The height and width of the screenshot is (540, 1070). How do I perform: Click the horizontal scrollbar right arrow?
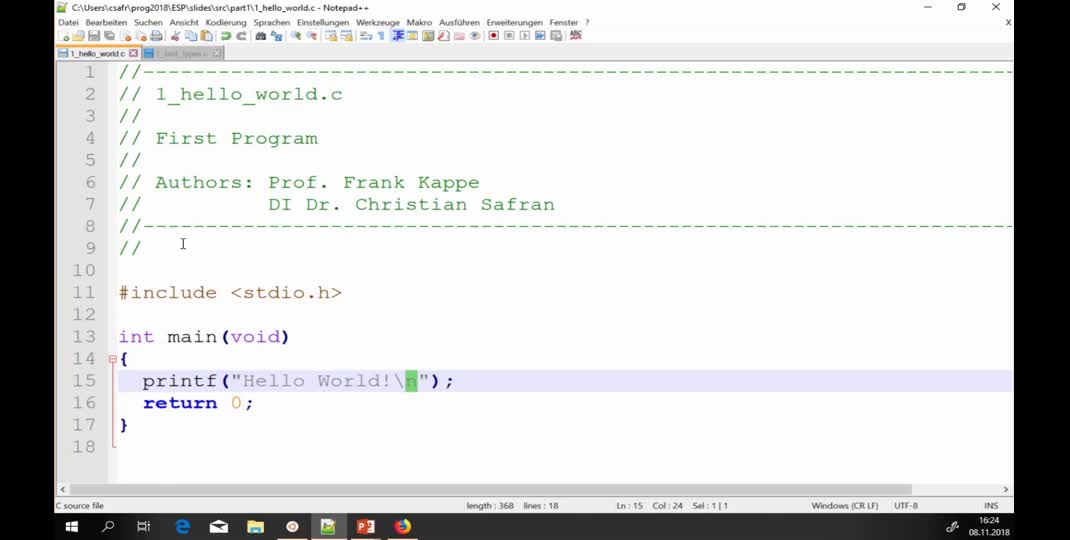1005,489
